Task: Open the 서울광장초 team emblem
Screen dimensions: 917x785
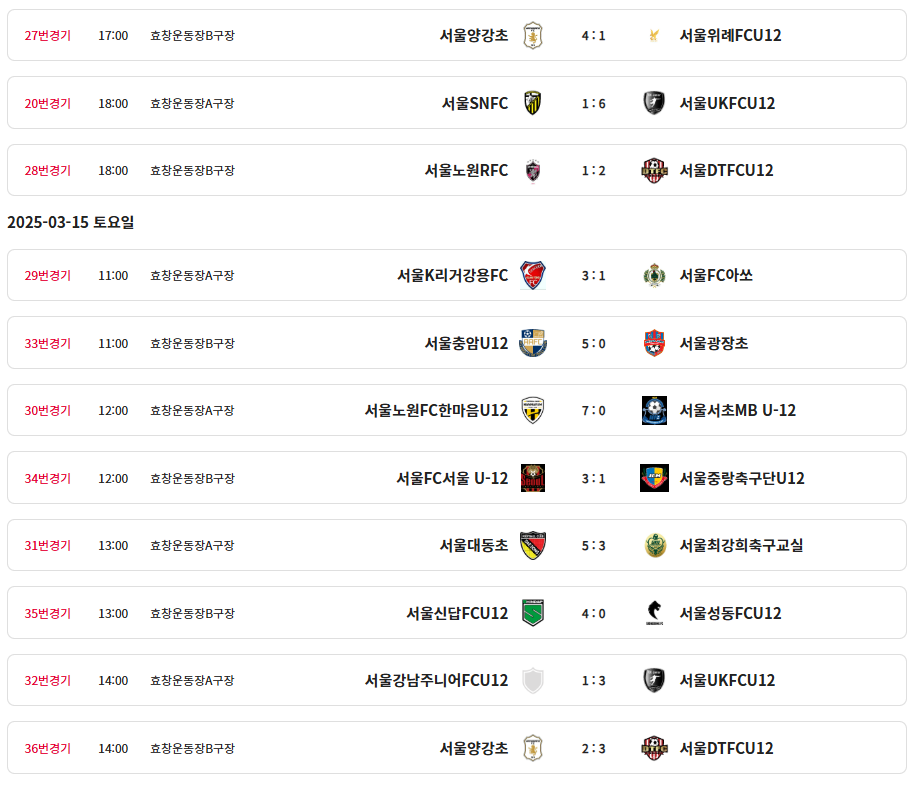Action: 654,343
